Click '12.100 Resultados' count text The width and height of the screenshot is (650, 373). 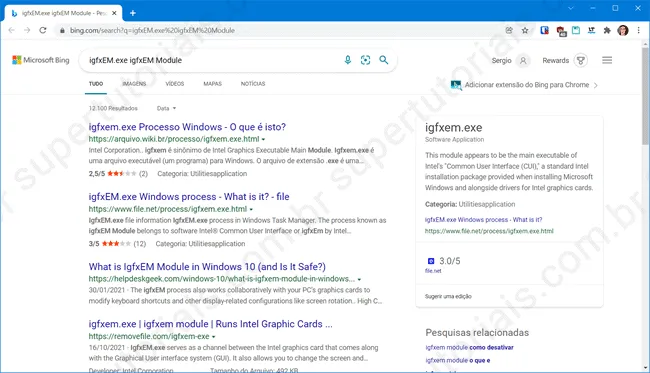click(x=113, y=108)
